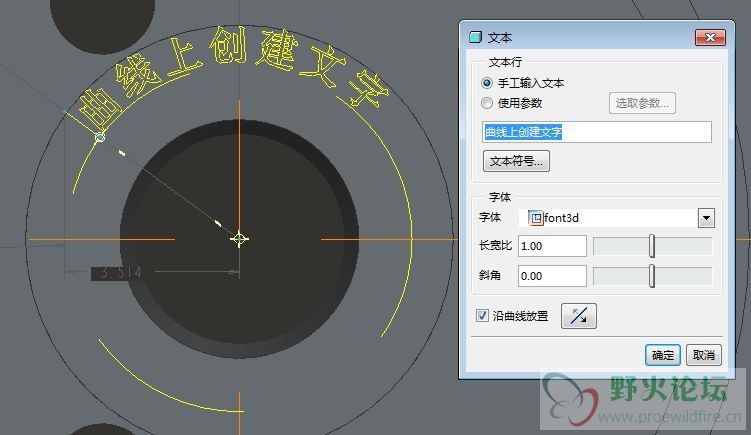This screenshot has width=751, height=435.
Task: Click the font3d font type icon
Action: coord(536,218)
